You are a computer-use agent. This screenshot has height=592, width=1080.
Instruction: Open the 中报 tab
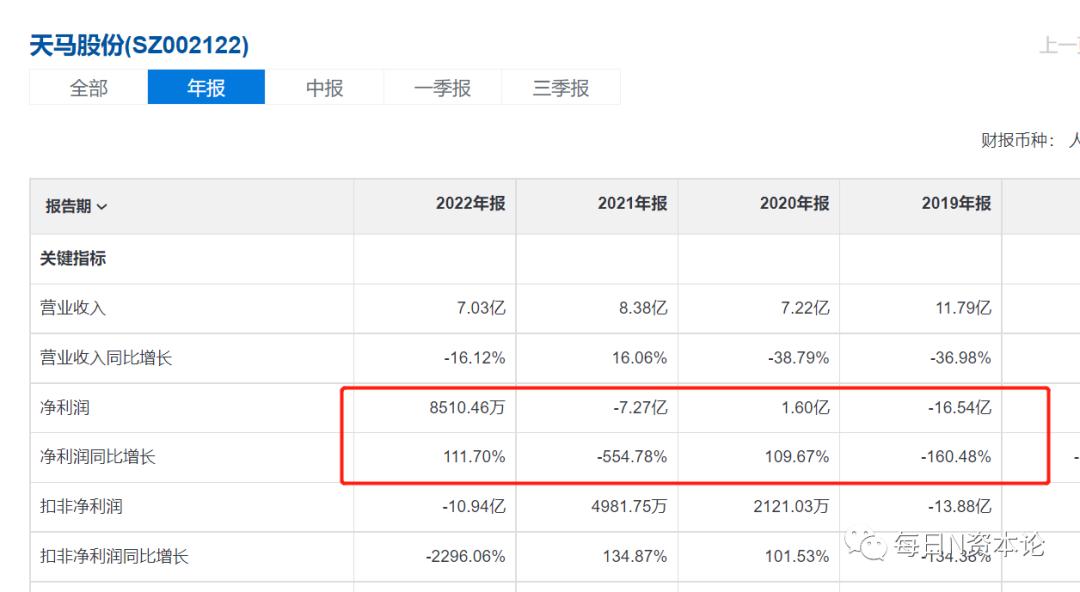pos(324,88)
